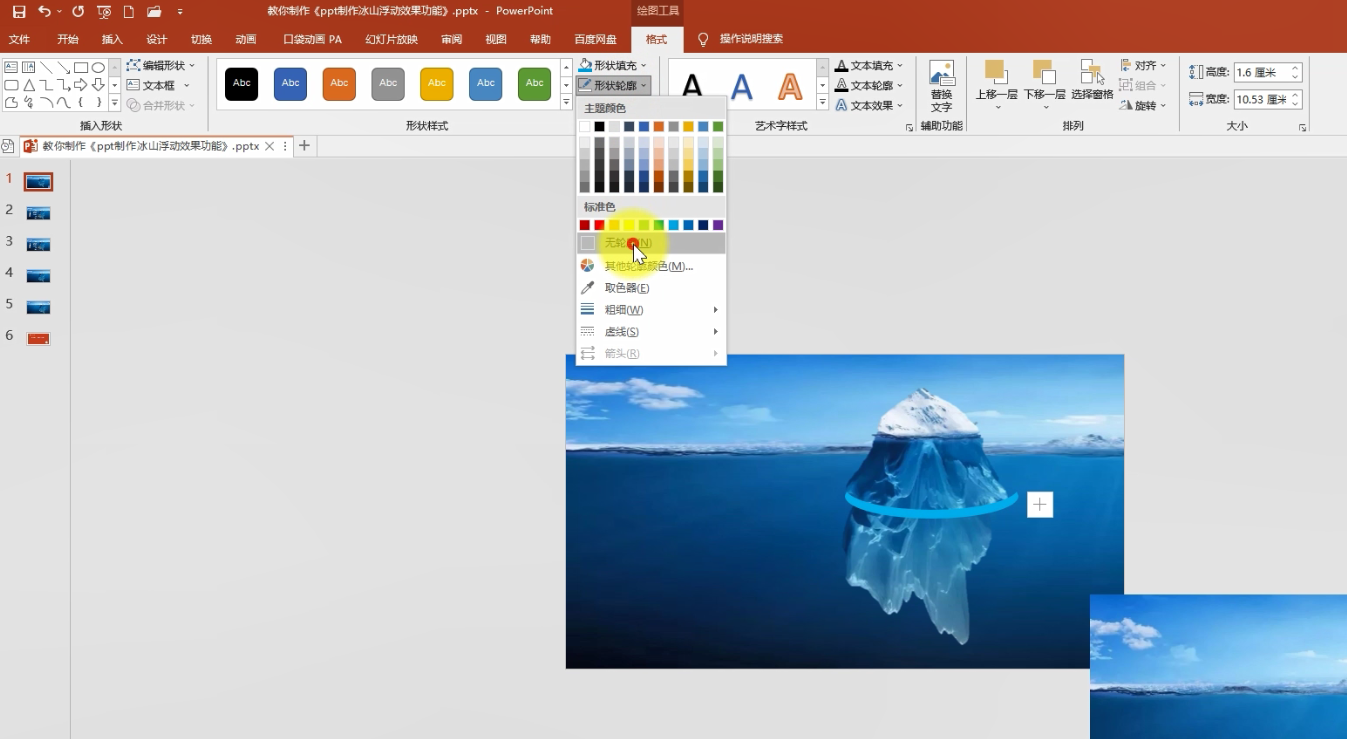1347x739 pixels.
Task: Close the 形状轮廓 dropdown button
Action: click(x=614, y=85)
